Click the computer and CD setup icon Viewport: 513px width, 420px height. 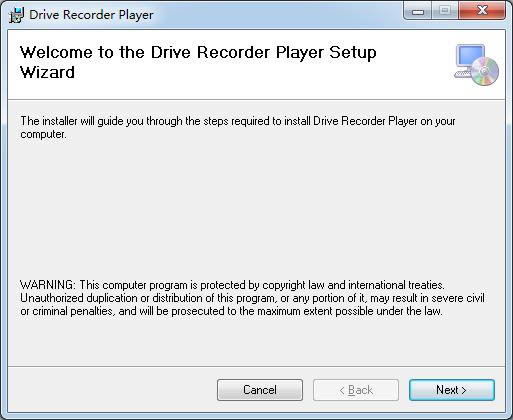coord(476,65)
